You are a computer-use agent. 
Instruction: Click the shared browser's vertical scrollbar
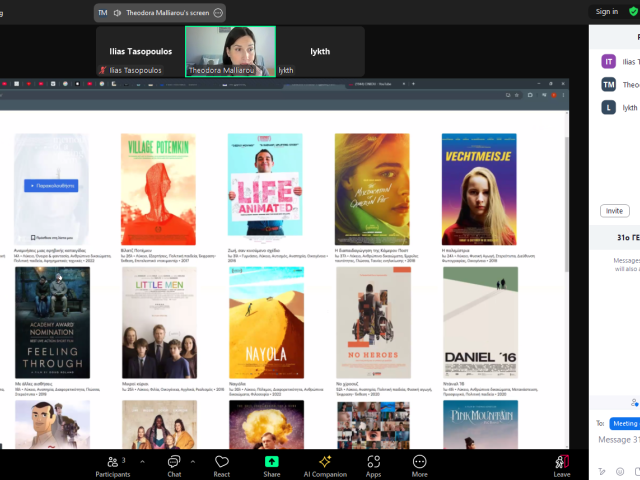pyautogui.click(x=566, y=204)
